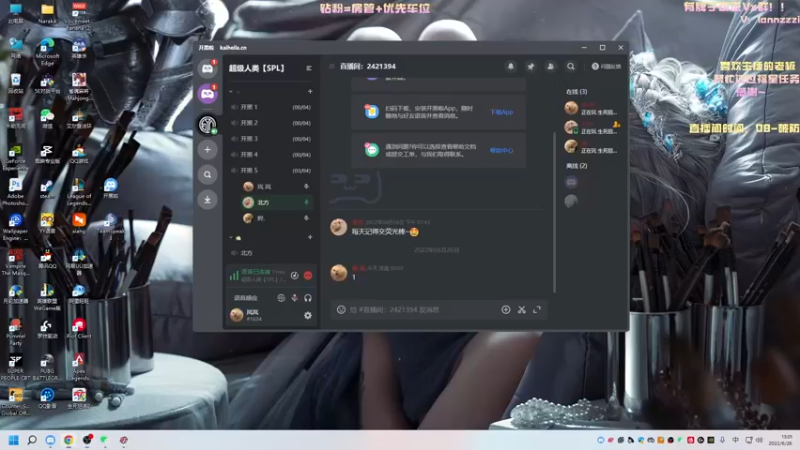800x450 pixels.
Task: Show pinned messages with pin icon
Action: pos(531,66)
